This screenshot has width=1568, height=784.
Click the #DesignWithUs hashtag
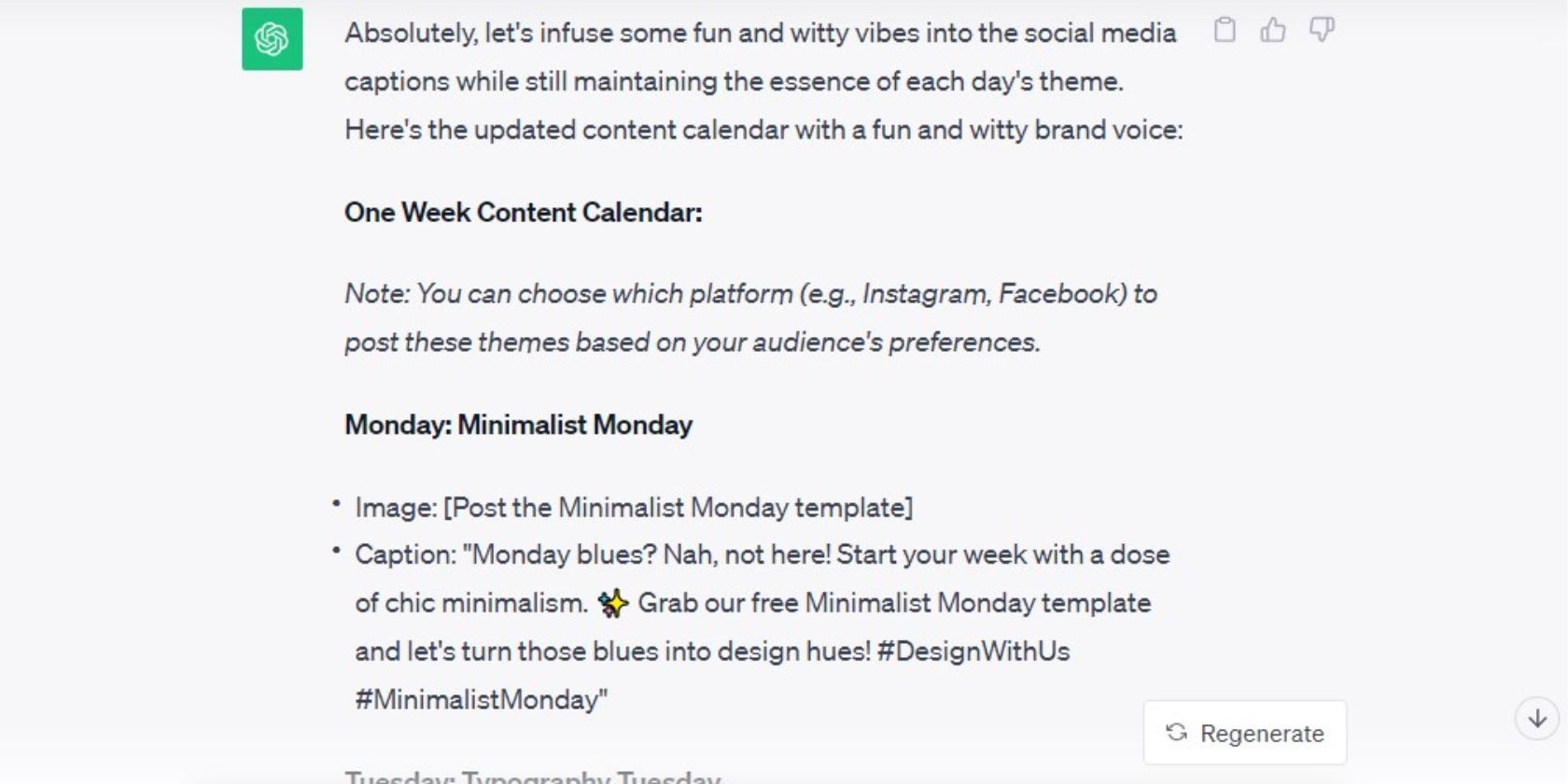(973, 651)
